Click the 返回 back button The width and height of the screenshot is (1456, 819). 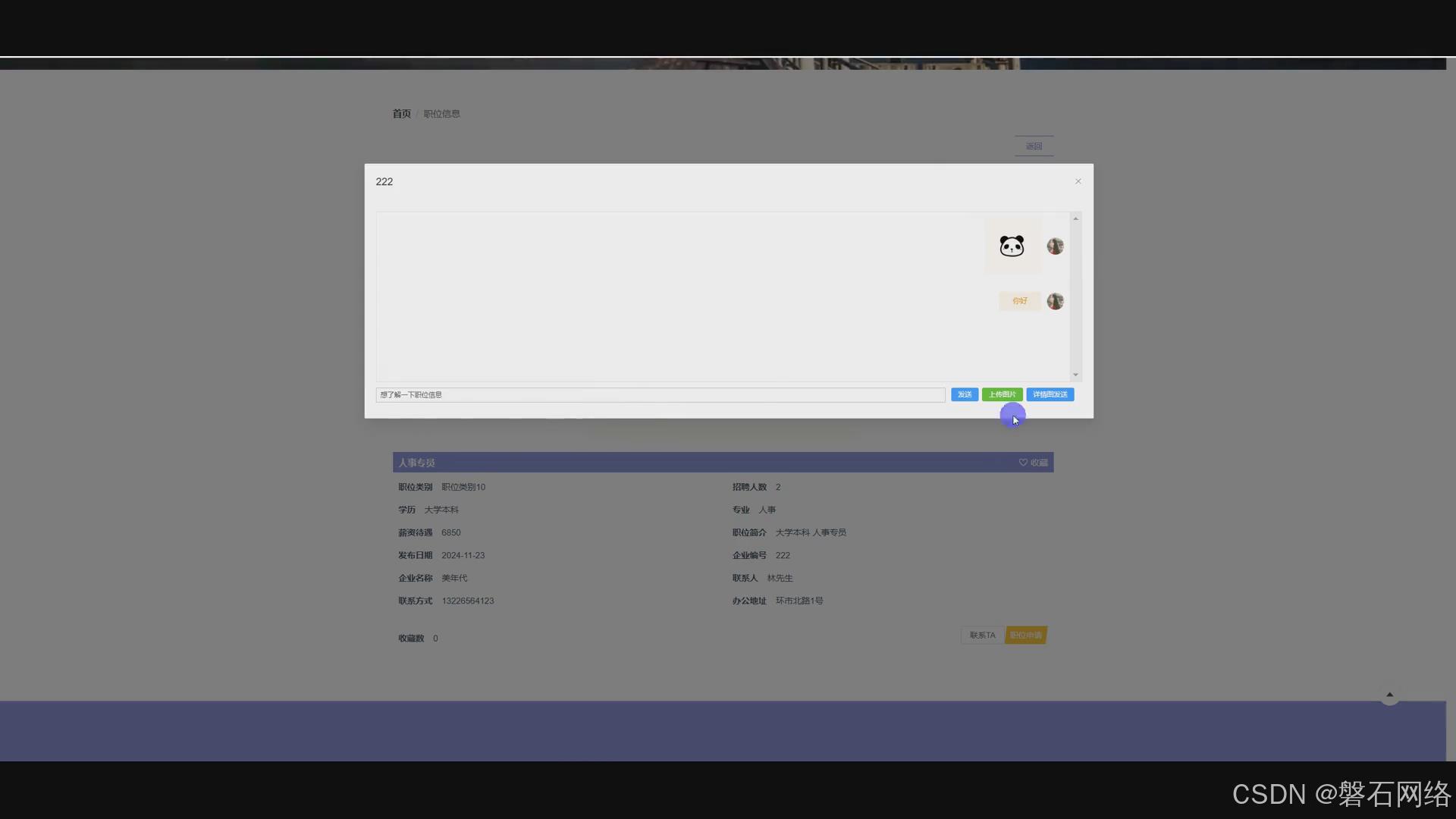pyautogui.click(x=1034, y=146)
